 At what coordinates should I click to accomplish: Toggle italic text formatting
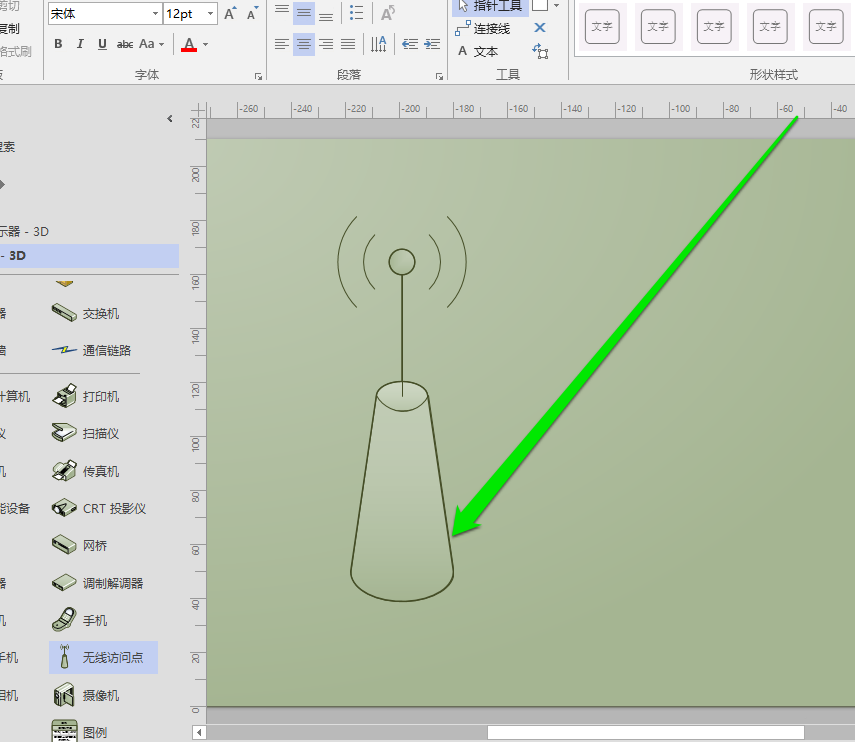tap(80, 44)
